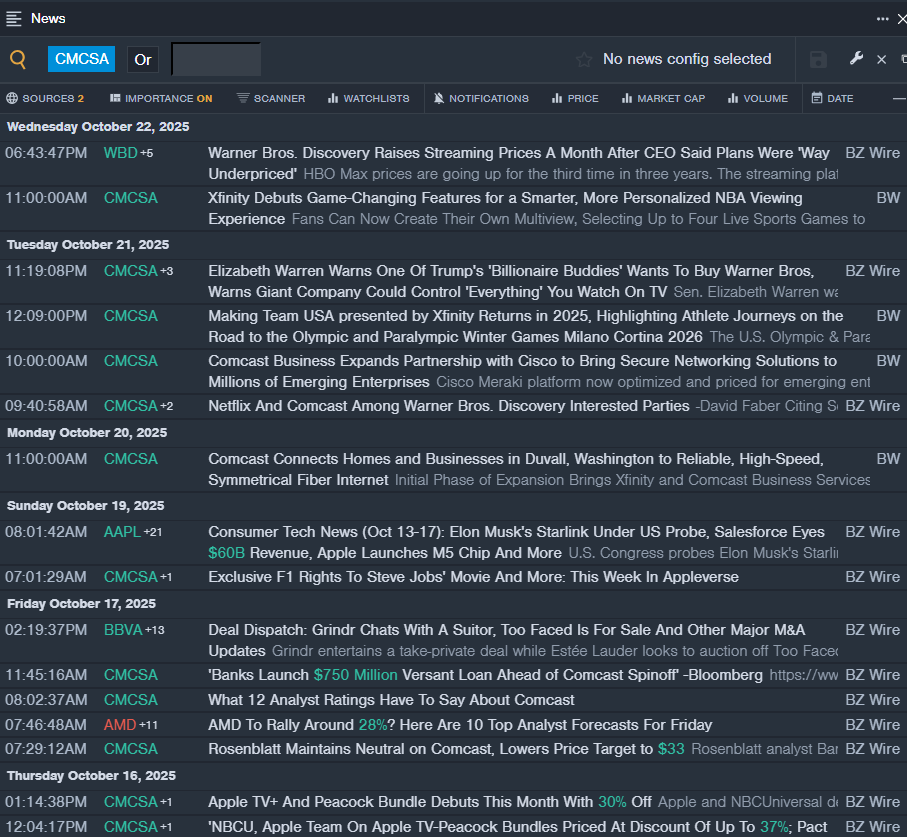Screen dimensions: 907x837
Task: Open the Watchlists filter dropdown
Action: click(x=367, y=98)
